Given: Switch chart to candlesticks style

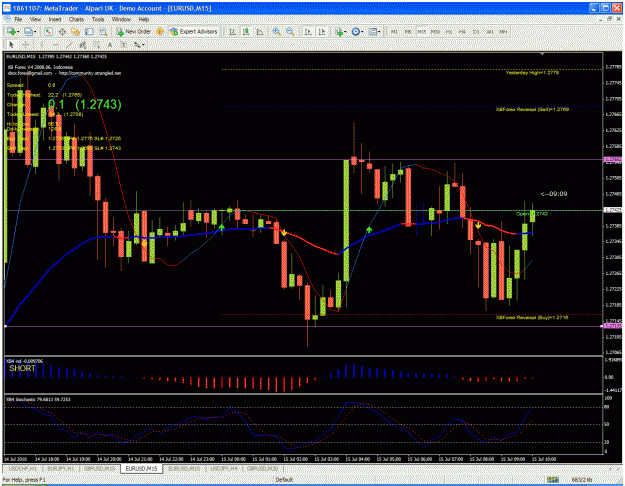Looking at the screenshot, I should (x=246, y=31).
